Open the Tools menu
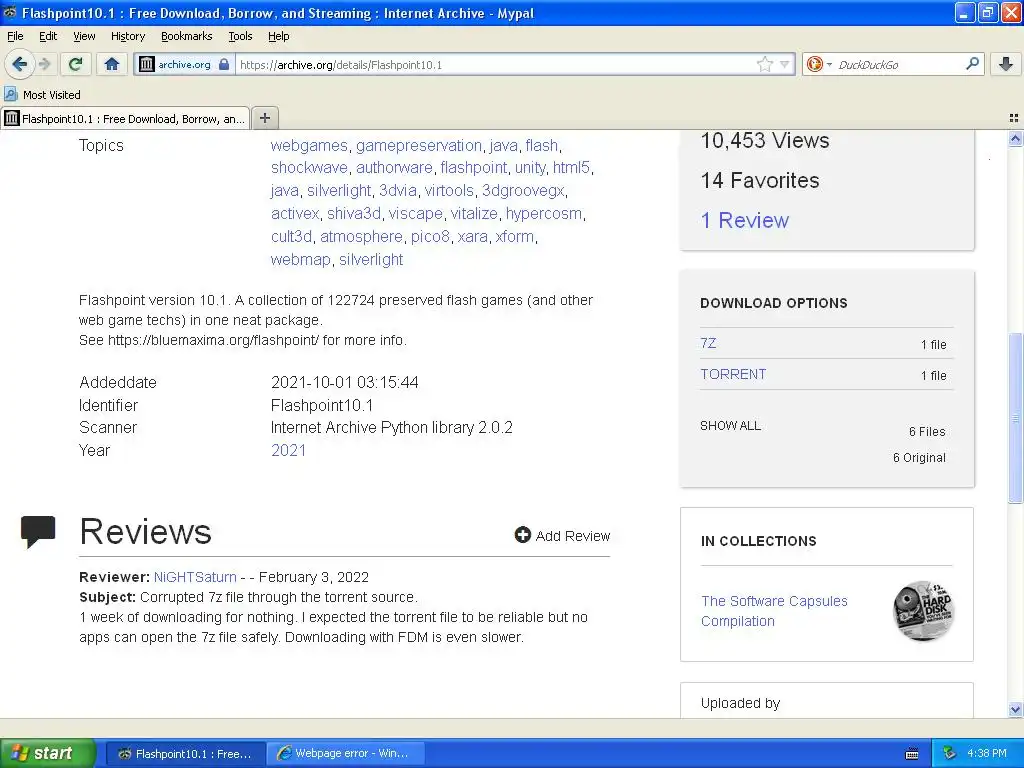1024x768 pixels. coord(240,36)
